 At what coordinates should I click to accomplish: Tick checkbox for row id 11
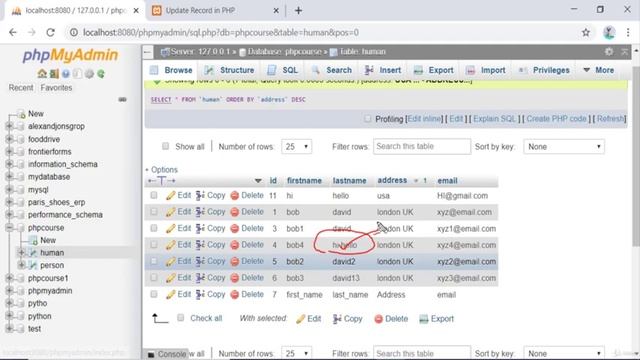[154, 196]
